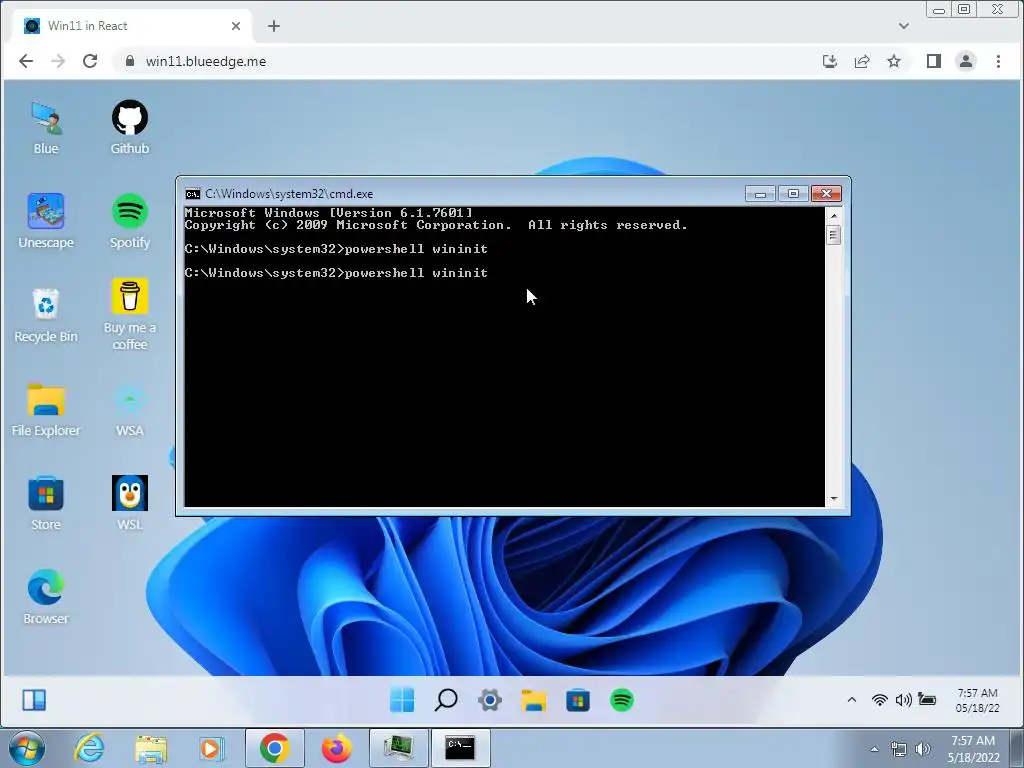Select the Recycle Bin desktop icon

(46, 315)
